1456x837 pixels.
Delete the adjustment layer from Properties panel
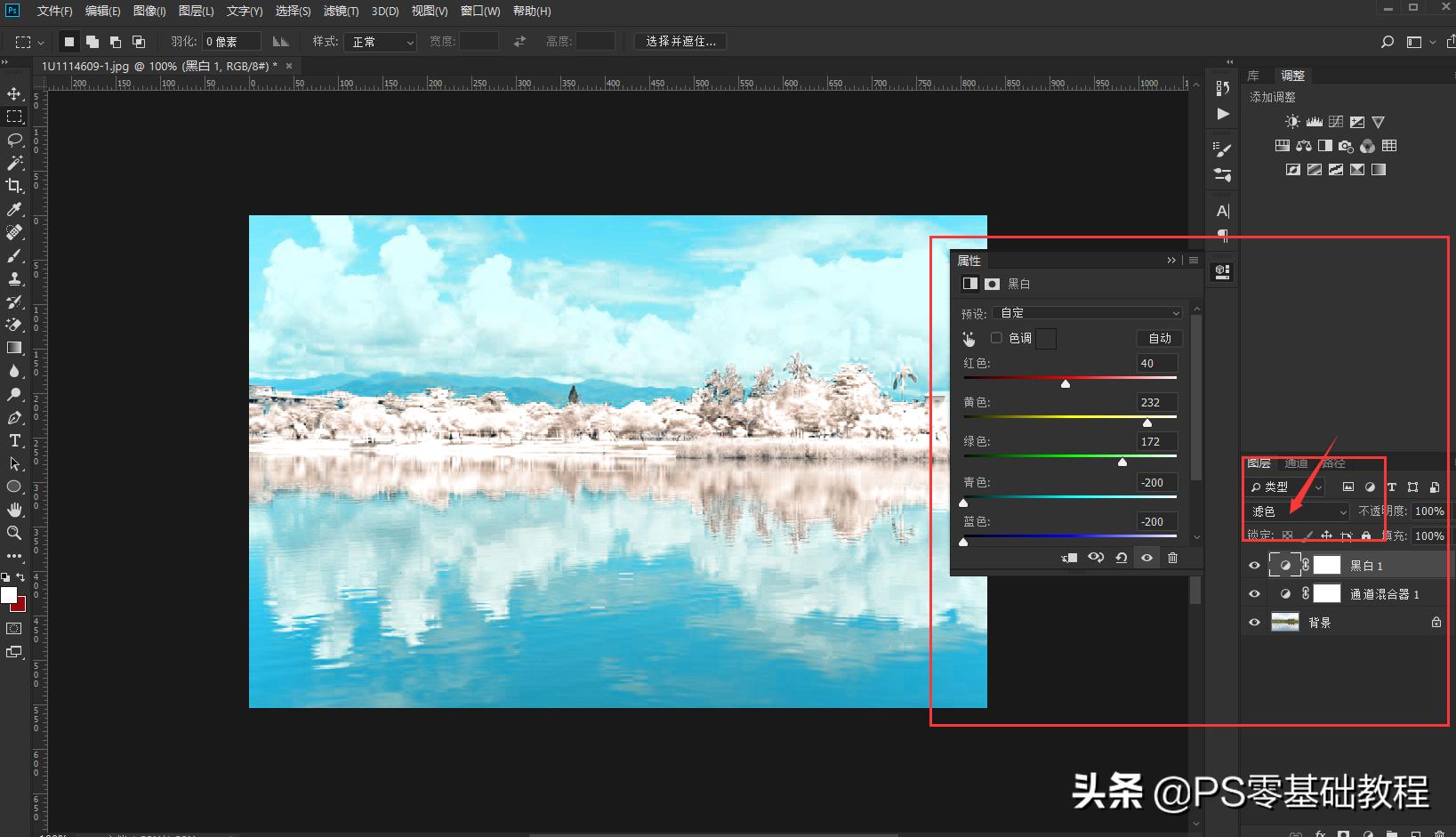tap(1172, 558)
